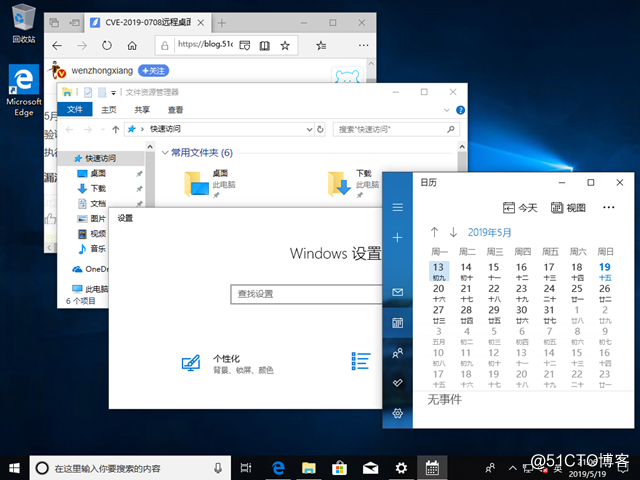The height and width of the screenshot is (480, 640).
Task: Refresh the Edge page
Action: click(107, 45)
